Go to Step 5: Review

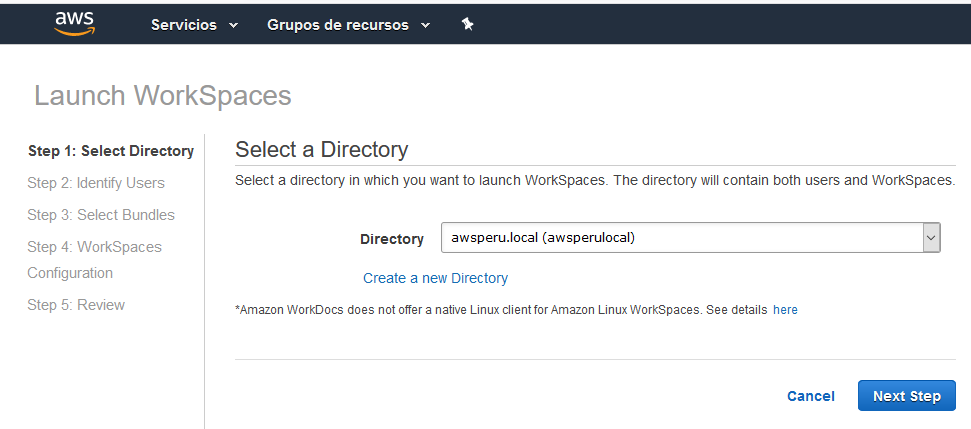(76, 305)
